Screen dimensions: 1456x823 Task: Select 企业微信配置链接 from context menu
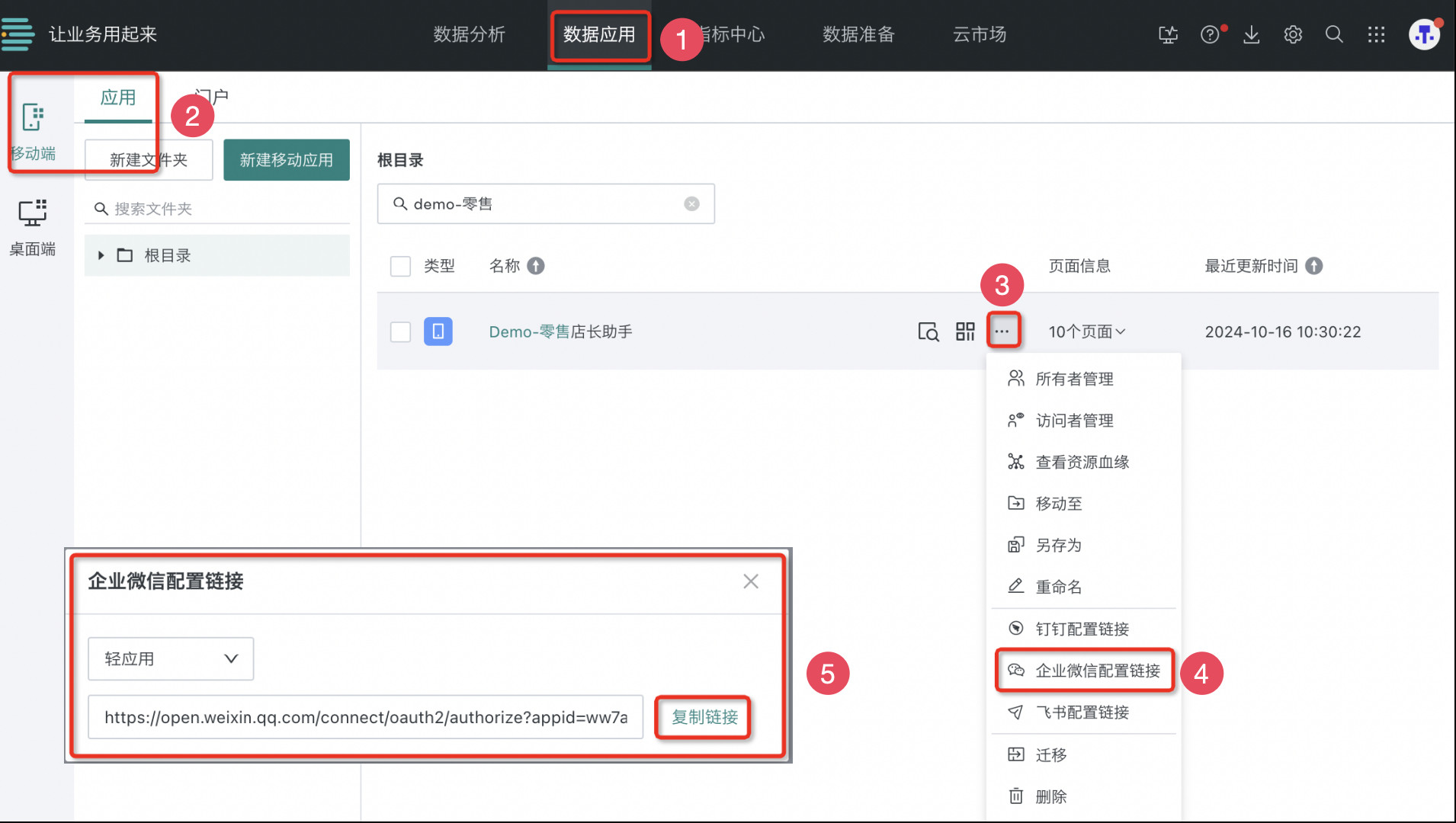coord(1086,671)
